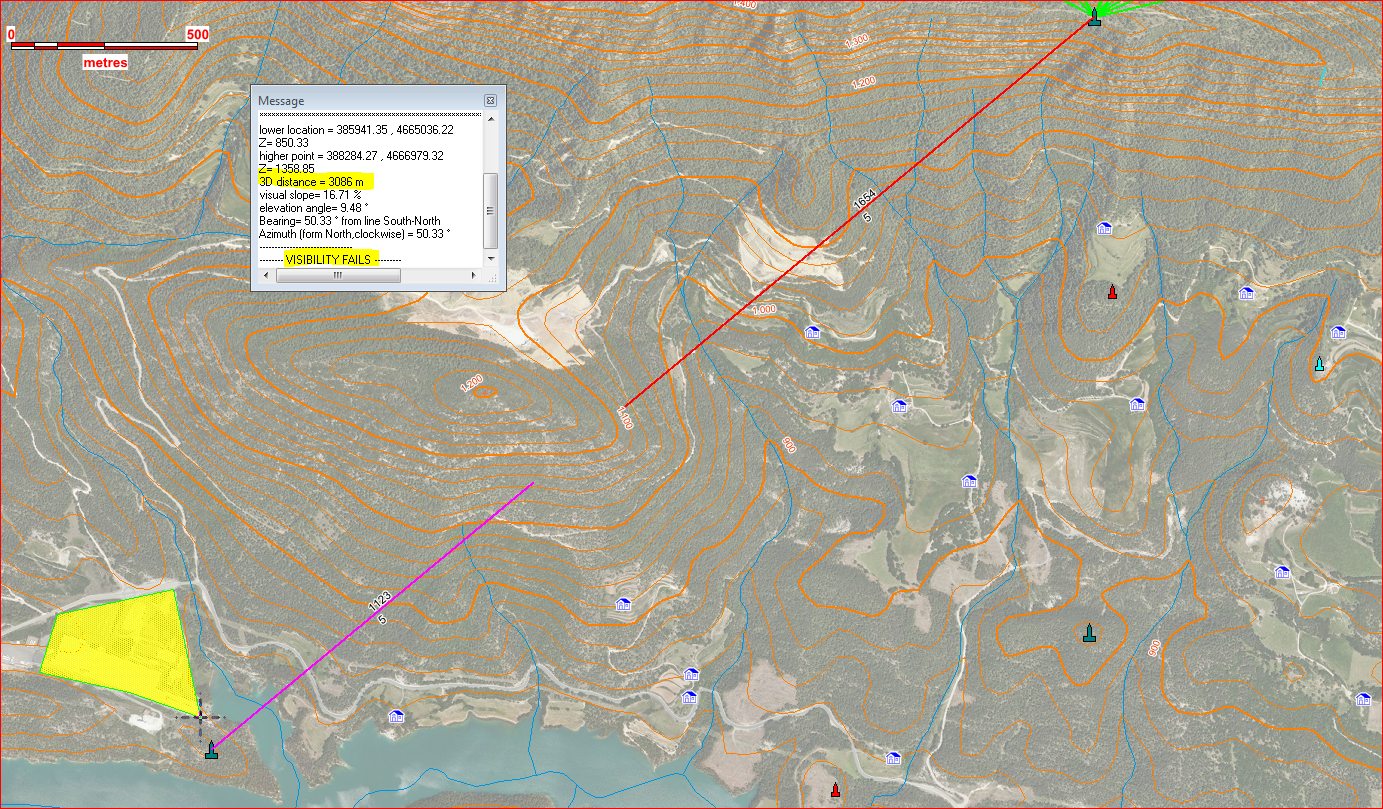Click the "VISIBILITY FAILS" highlighted text
1383x809 pixels.
[x=329, y=259]
